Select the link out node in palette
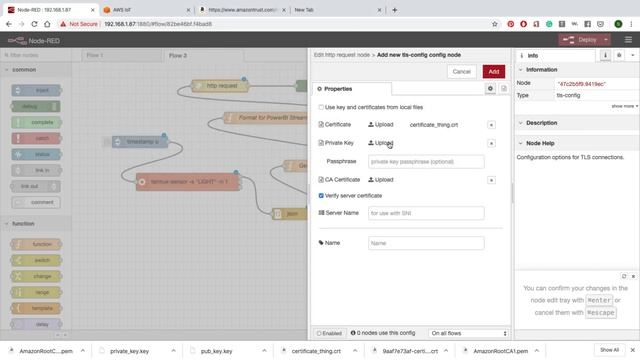 [36, 186]
